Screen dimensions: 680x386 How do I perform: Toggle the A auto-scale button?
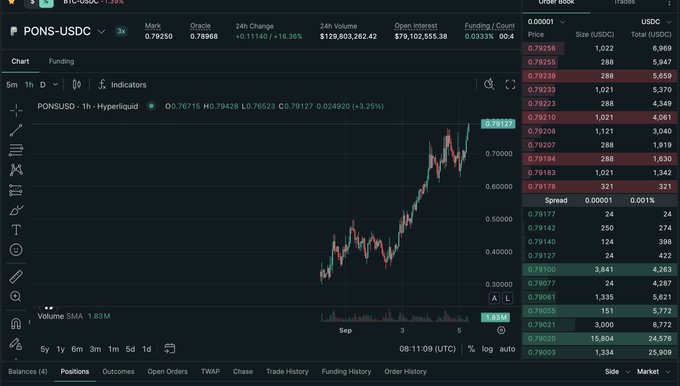point(494,298)
